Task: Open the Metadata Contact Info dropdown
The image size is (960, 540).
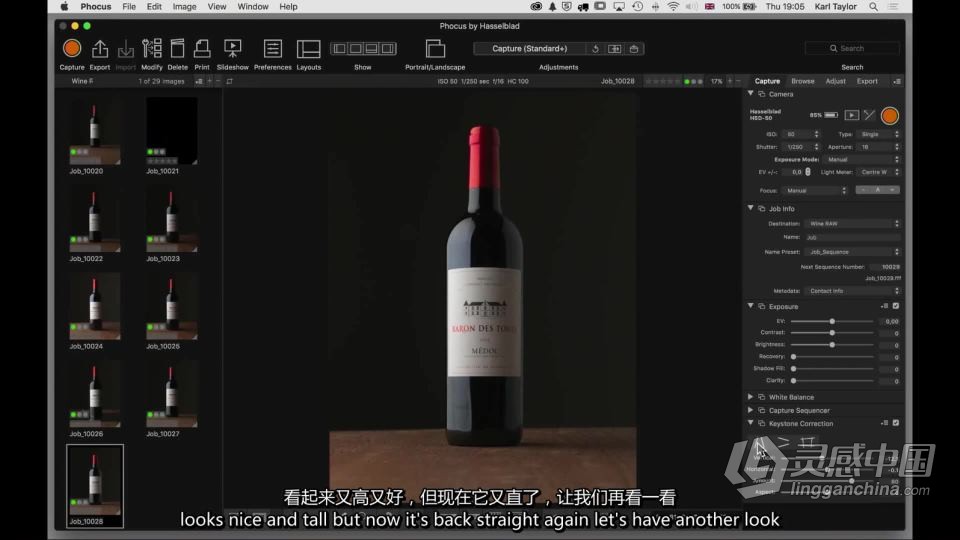Action: tap(853, 291)
